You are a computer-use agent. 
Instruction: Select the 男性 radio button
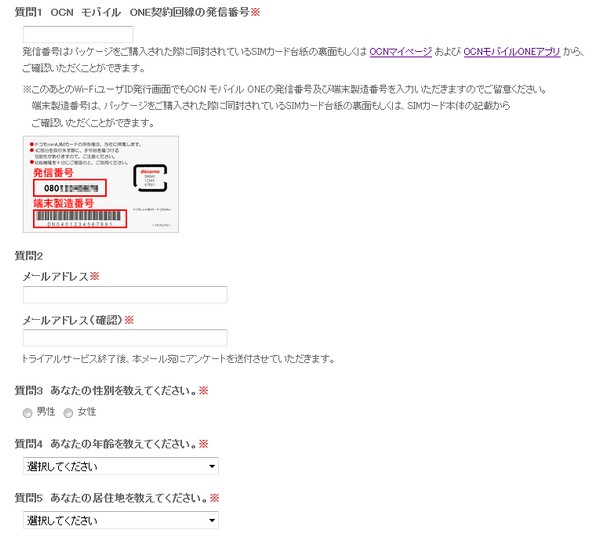[27, 413]
